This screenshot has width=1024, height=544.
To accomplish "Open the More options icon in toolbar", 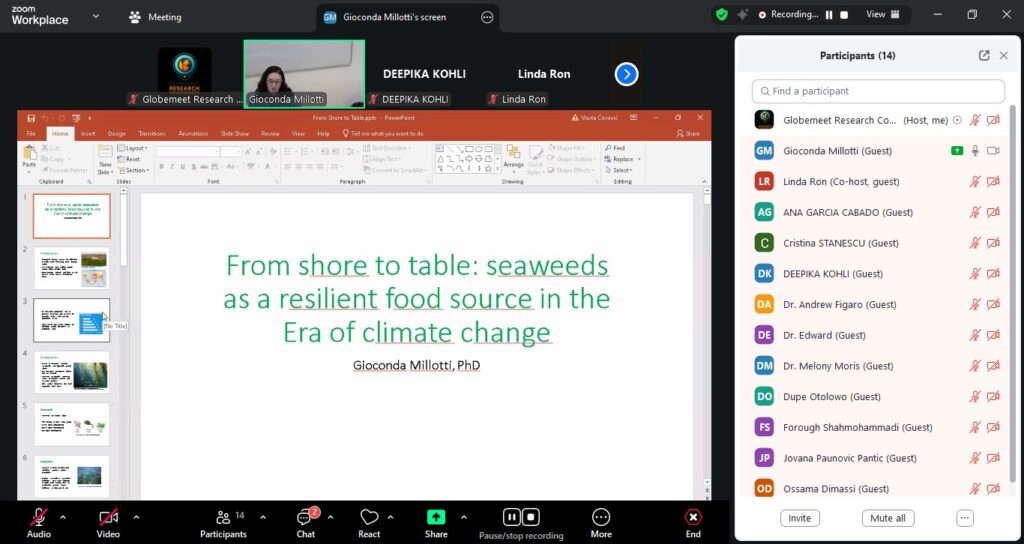I will (x=601, y=517).
